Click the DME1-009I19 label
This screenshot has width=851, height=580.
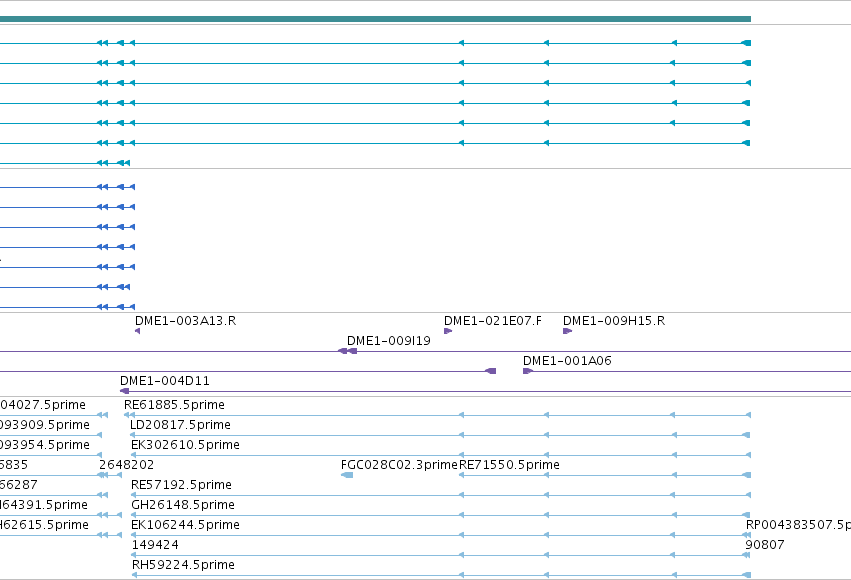point(389,341)
